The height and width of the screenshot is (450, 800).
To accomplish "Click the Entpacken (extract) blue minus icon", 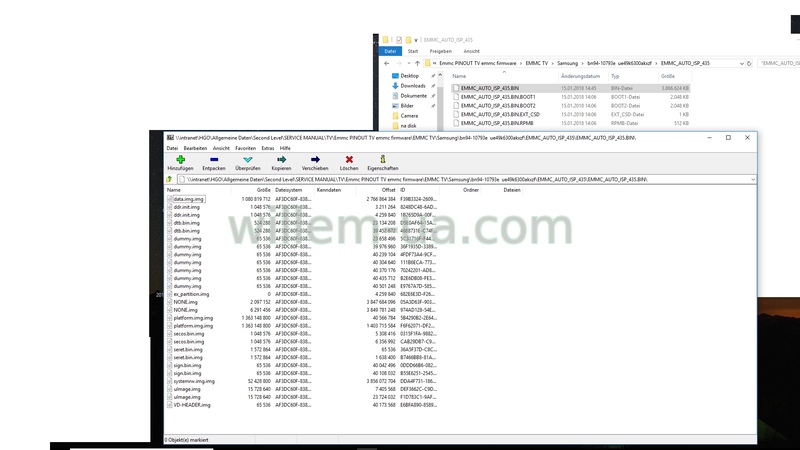I will tap(214, 159).
